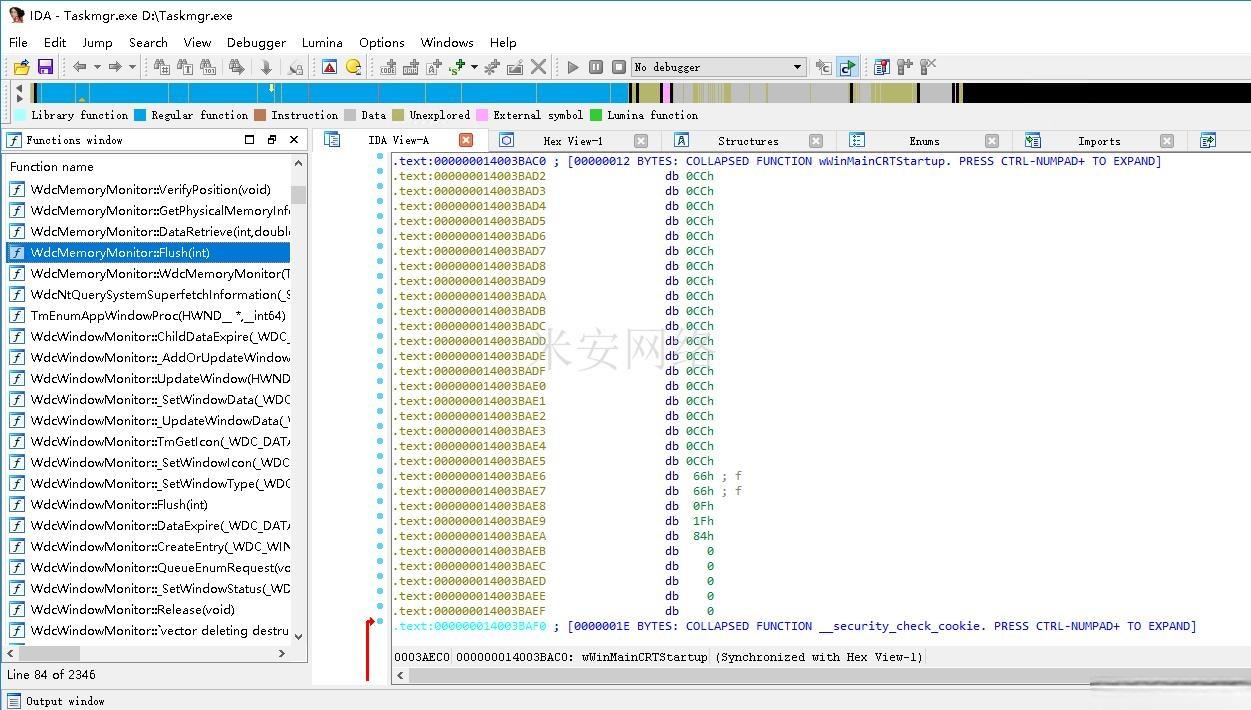Viewport: 1251px width, 710px height.
Task: Terminate the debugger process stop button
Action: [x=619, y=67]
